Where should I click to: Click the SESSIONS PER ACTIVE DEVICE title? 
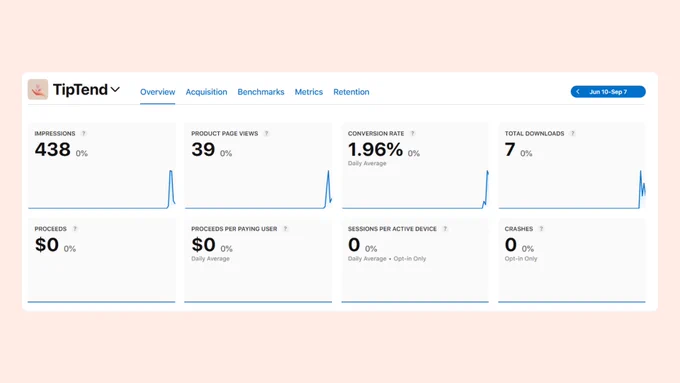click(392, 229)
